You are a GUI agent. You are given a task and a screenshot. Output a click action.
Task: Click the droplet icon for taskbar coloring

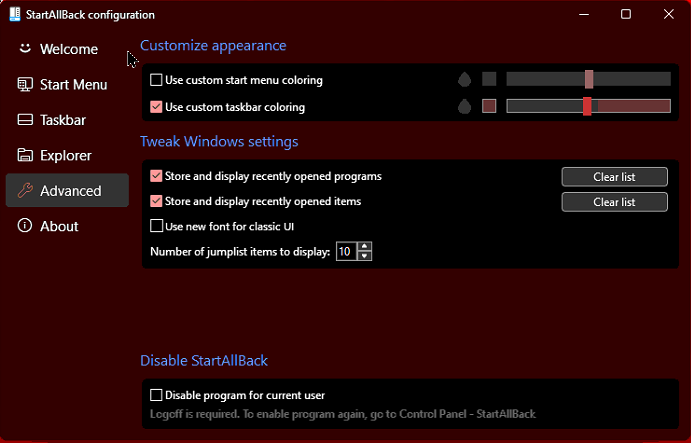465,106
